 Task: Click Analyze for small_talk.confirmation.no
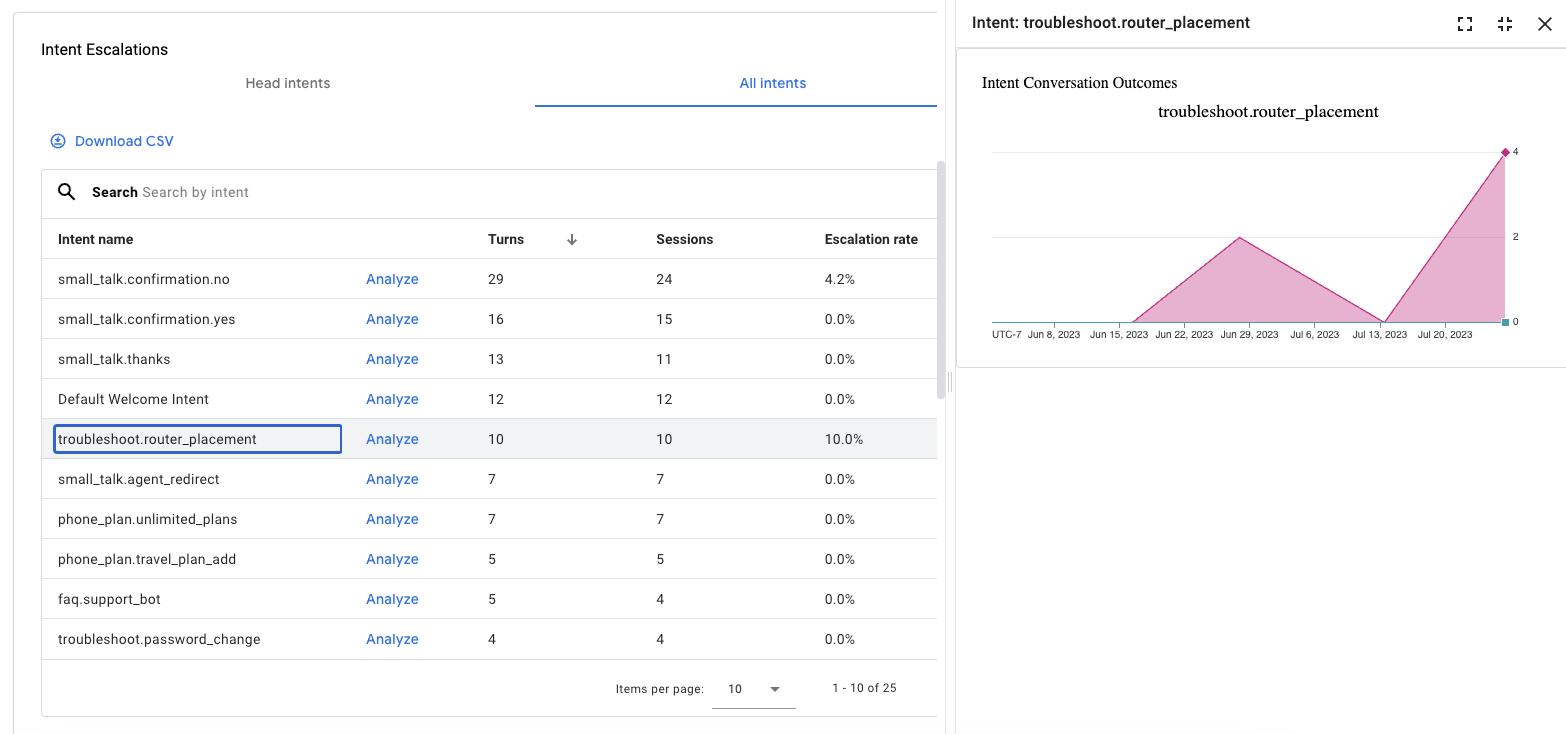click(391, 279)
